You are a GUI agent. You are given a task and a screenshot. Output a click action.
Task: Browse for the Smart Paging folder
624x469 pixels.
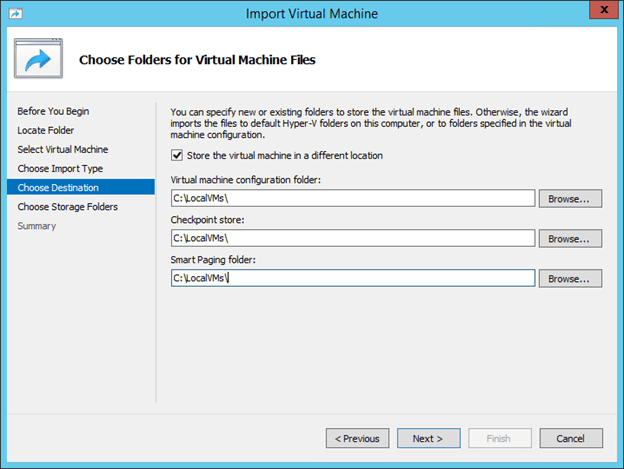(x=570, y=278)
